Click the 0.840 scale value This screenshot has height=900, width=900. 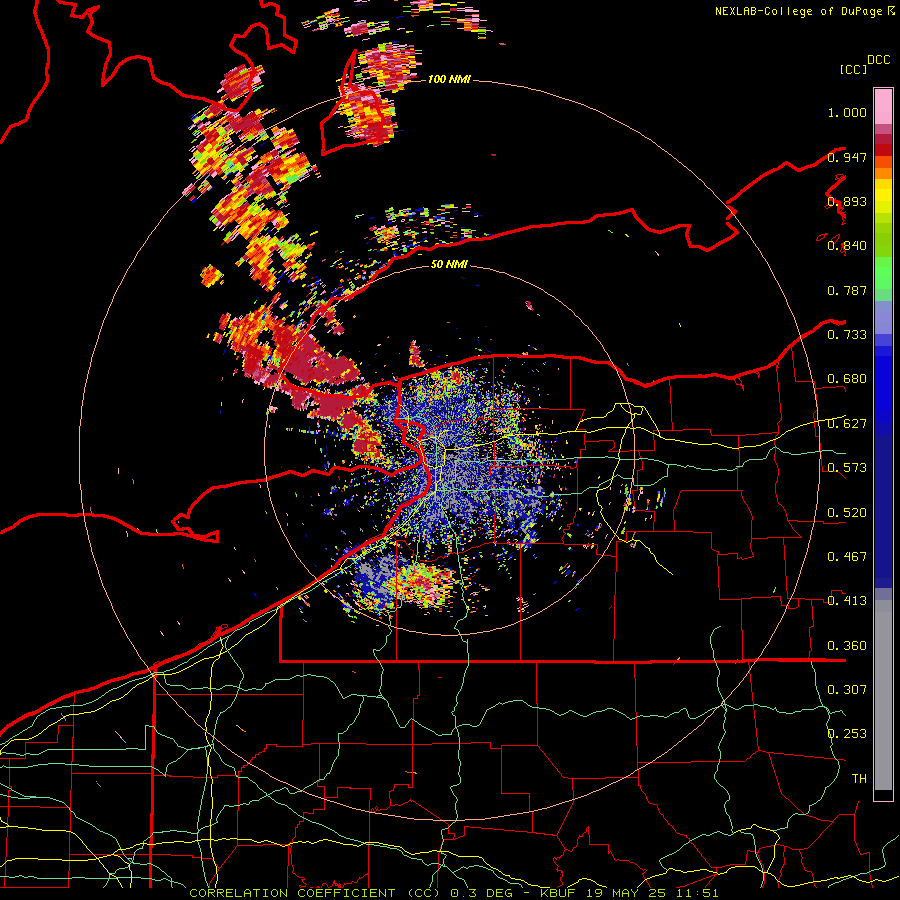point(847,246)
